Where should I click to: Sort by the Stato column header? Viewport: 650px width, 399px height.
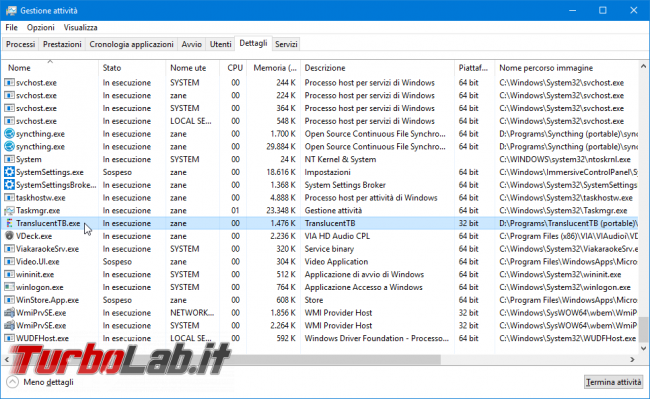click(x=132, y=68)
